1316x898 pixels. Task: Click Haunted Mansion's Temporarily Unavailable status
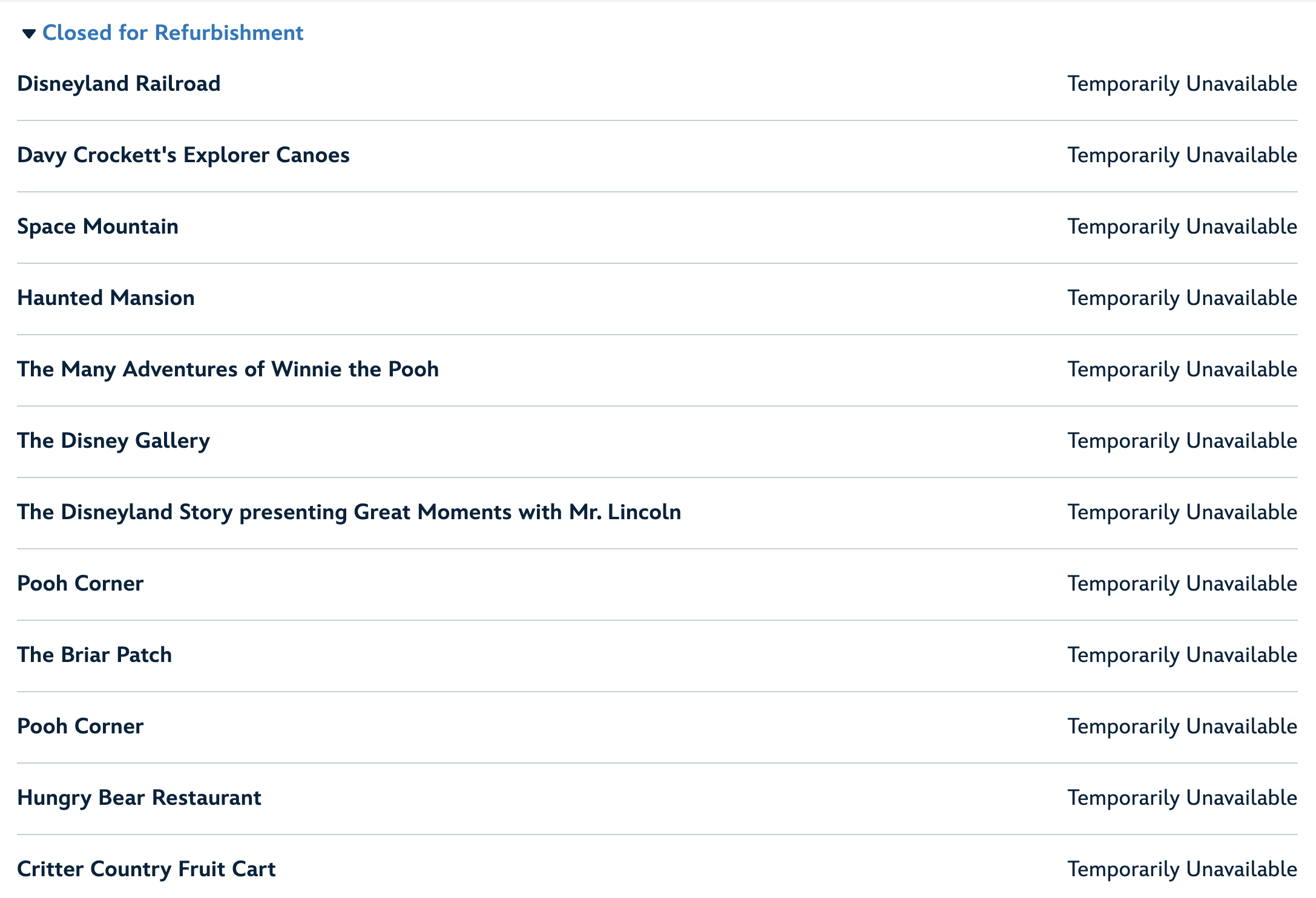click(1182, 298)
